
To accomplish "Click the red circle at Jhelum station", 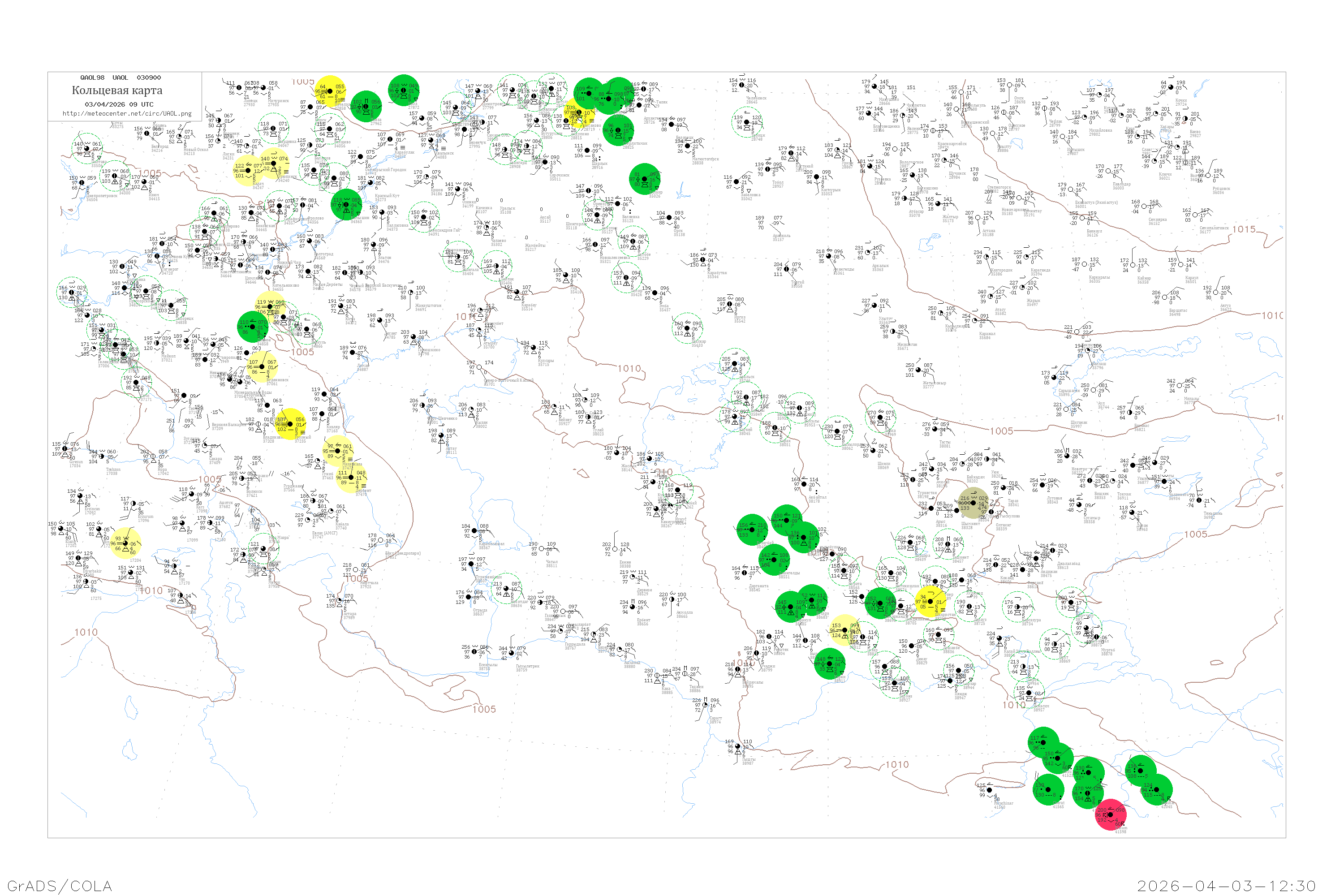I will pyautogui.click(x=1110, y=815).
